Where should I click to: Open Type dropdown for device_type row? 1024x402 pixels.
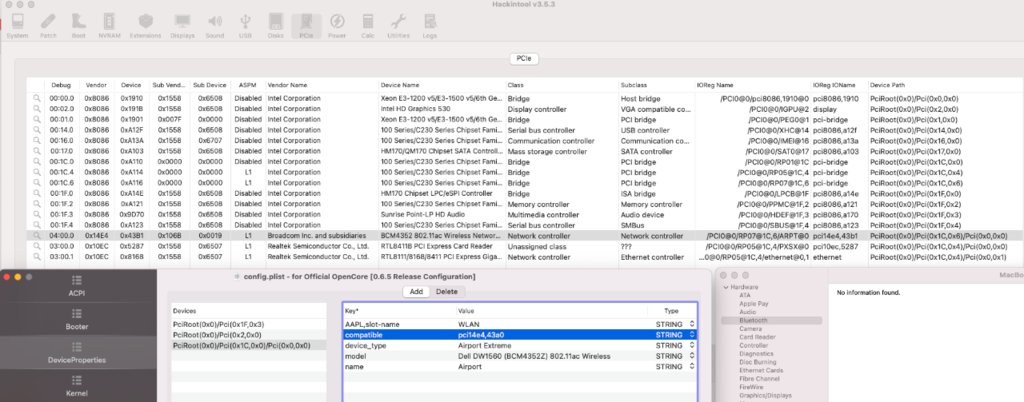(x=693, y=344)
